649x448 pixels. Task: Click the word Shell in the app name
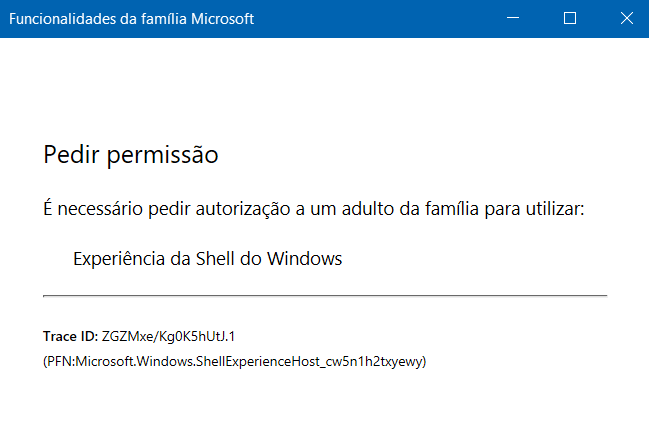pos(214,259)
